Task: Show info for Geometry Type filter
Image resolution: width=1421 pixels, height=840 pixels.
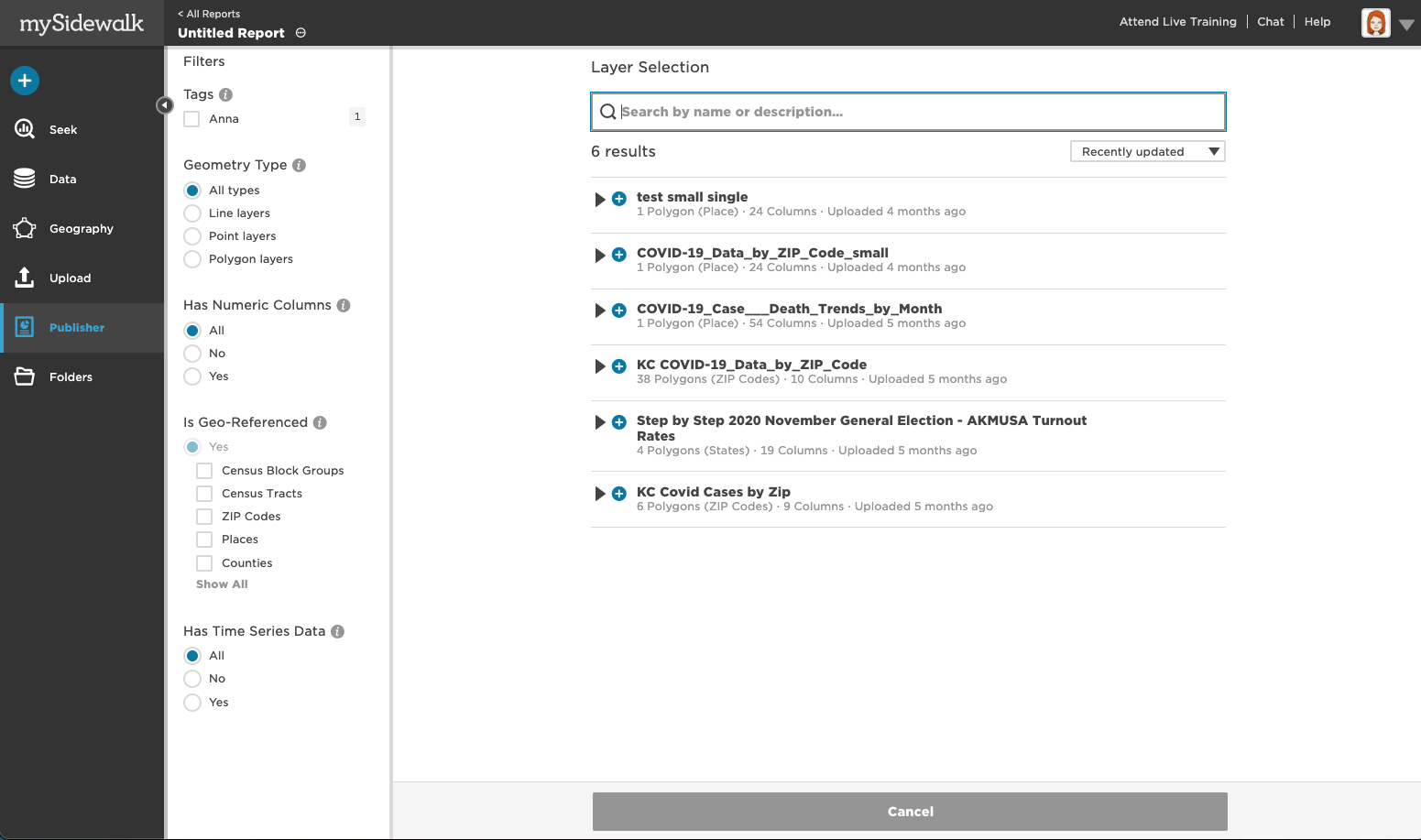Action: click(299, 165)
